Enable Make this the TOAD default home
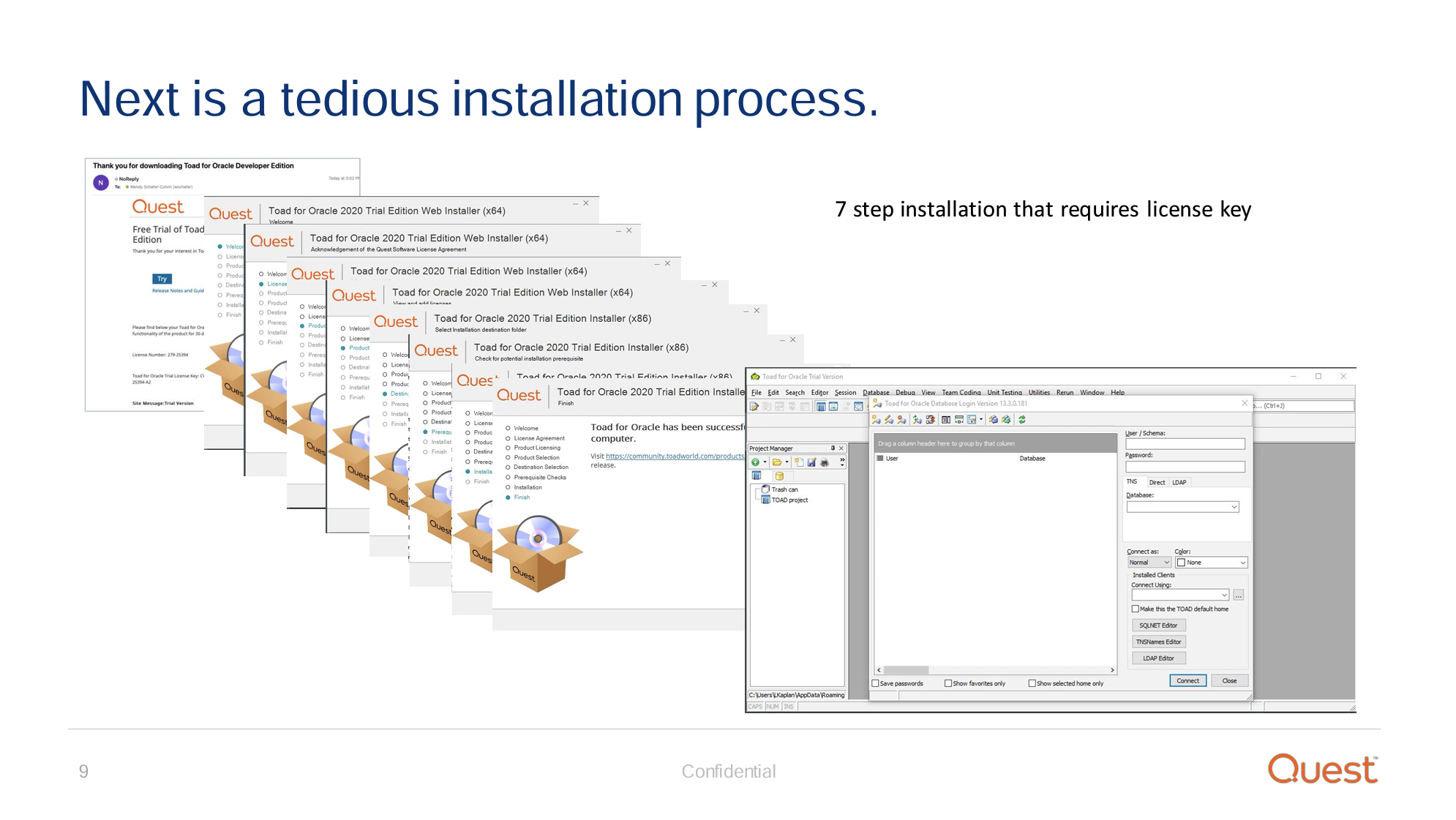The width and height of the screenshot is (1456, 820). point(1136,609)
